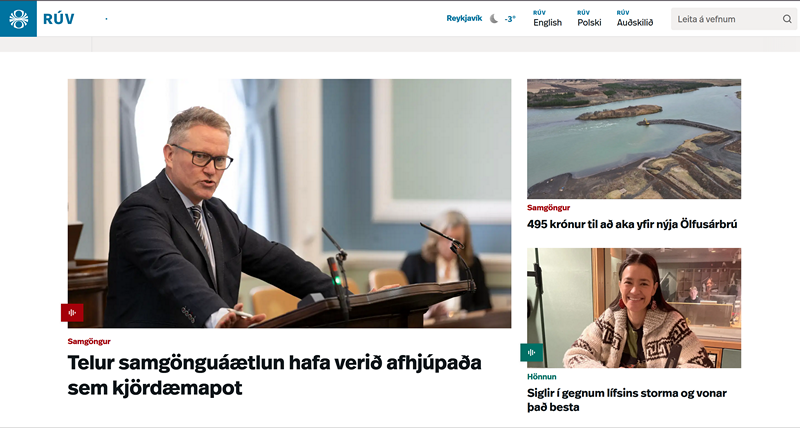Read '495 krónur til að aka' headline
800x428 pixels.
(x=632, y=224)
